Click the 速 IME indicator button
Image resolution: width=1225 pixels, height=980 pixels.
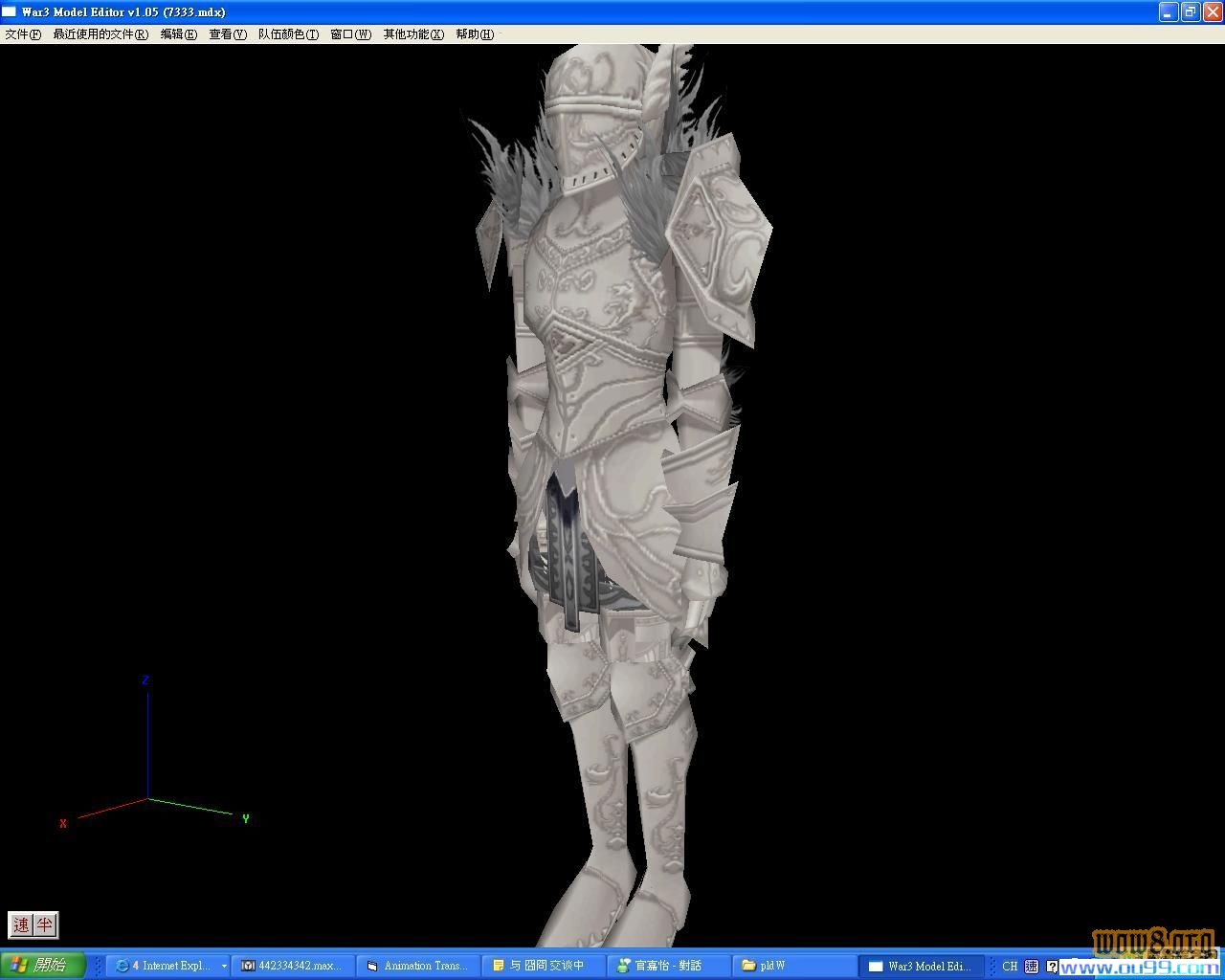21,924
